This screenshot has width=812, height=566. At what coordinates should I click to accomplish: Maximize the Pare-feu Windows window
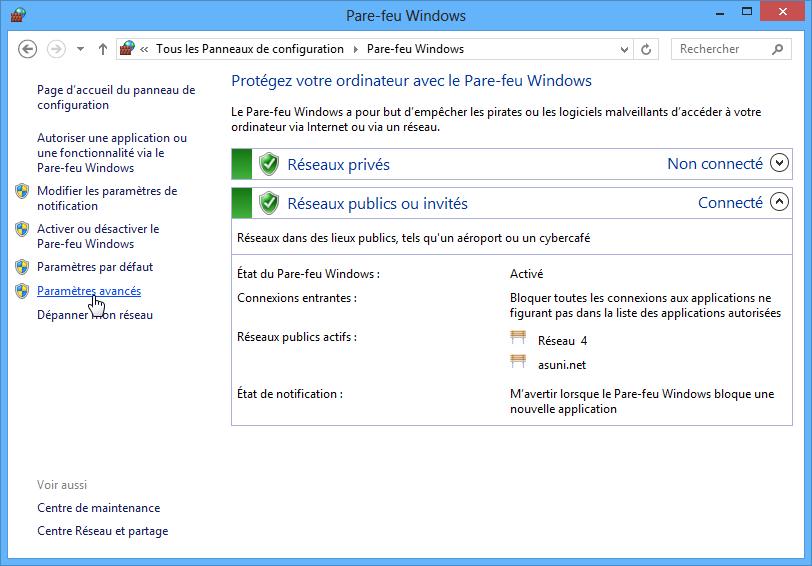point(747,11)
